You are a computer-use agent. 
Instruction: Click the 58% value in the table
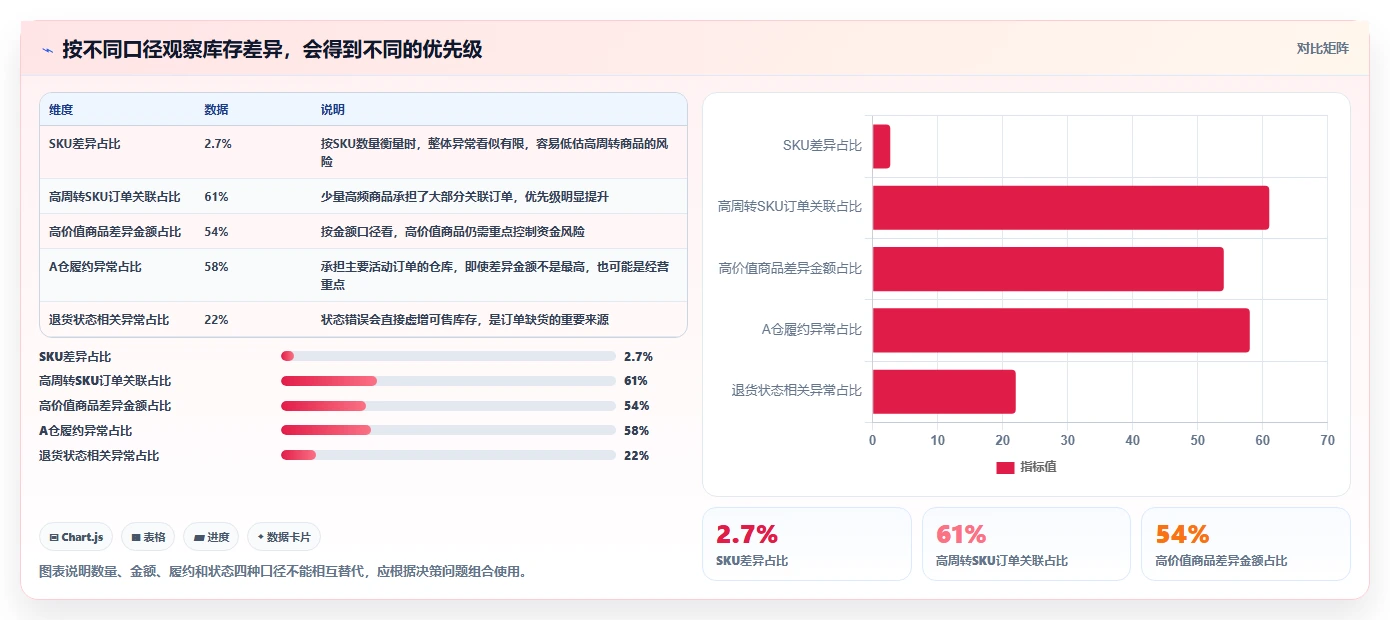point(216,267)
